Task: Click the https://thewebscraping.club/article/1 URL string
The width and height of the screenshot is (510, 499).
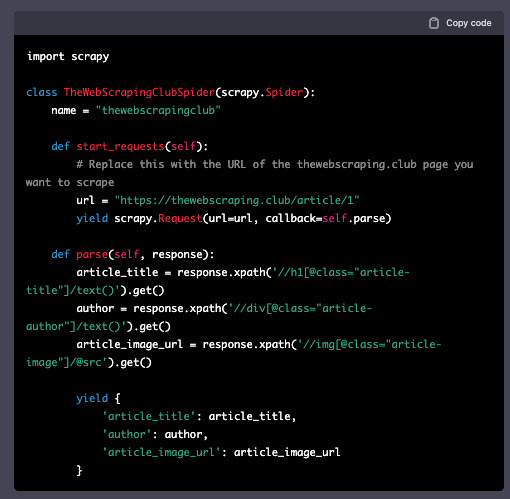Action: pyautogui.click(x=237, y=200)
